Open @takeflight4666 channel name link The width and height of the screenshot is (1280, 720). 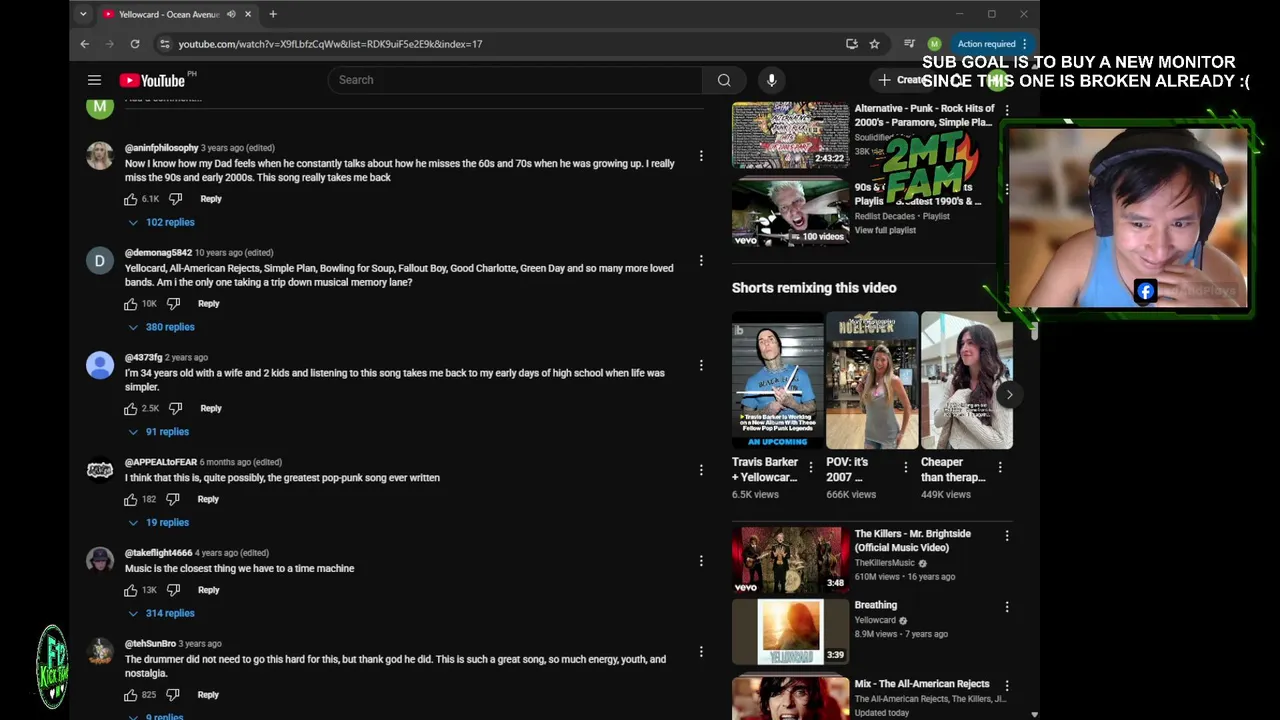(x=158, y=553)
